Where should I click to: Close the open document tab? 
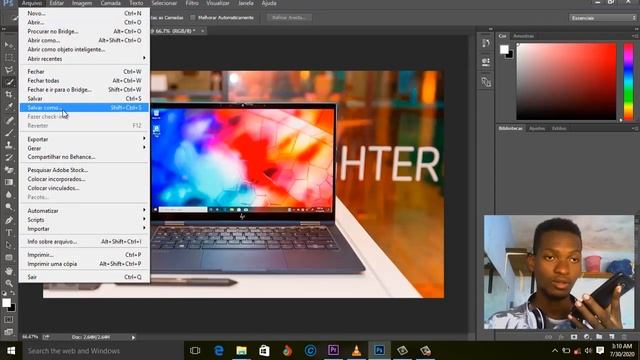tap(202, 31)
